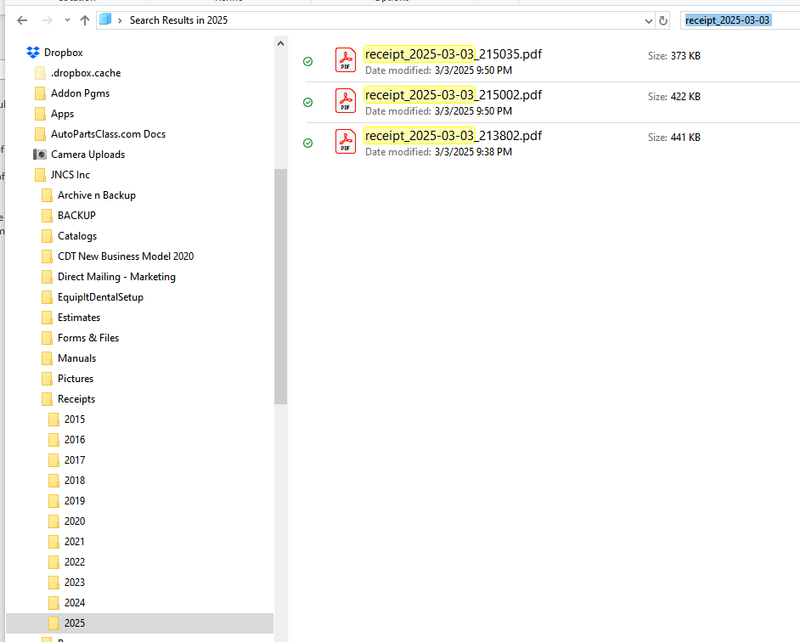Screen dimensions: 800x642
Task: Open the 2020 receipts folder
Action: pyautogui.click(x=74, y=522)
